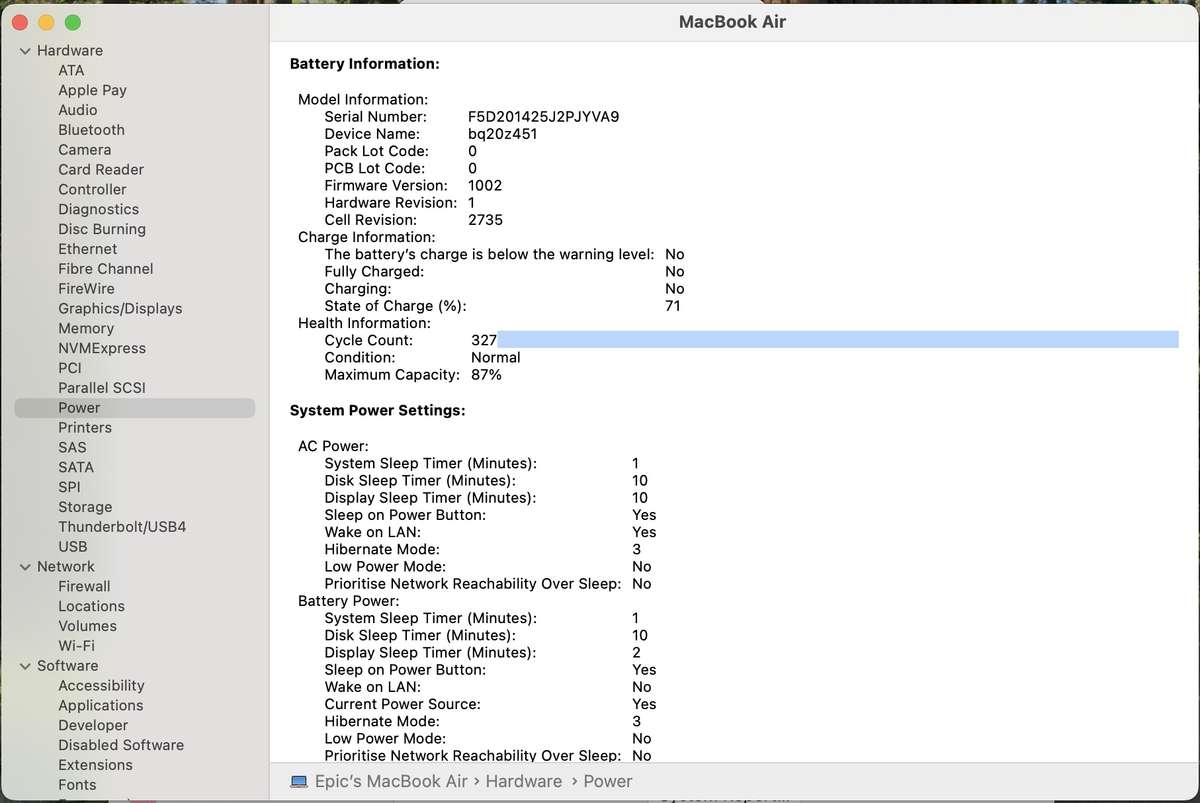Click the laptop icon in path bar
This screenshot has height=803, width=1200.
coord(299,782)
